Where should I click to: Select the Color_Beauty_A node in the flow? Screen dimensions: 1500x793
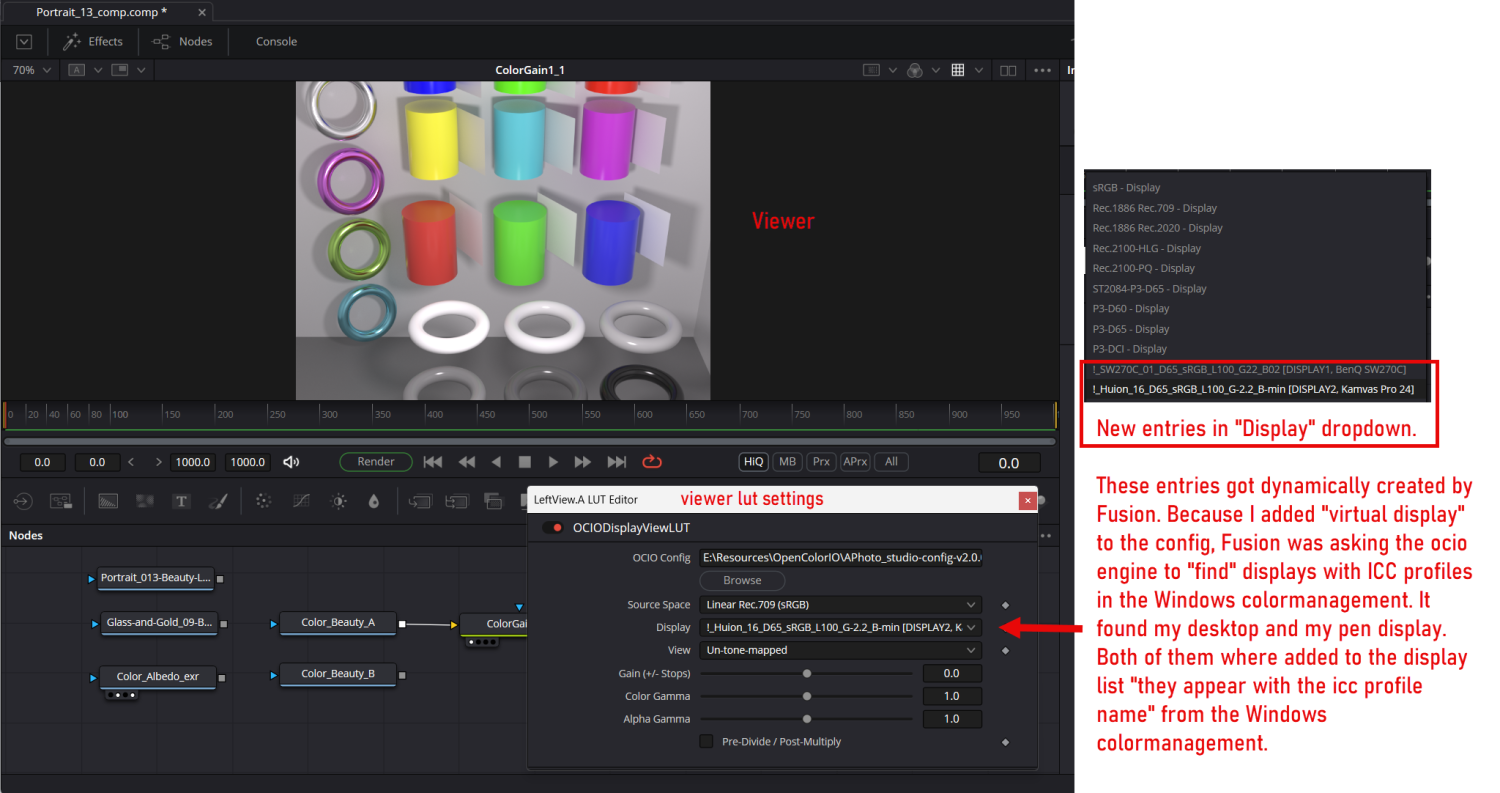(x=337, y=622)
